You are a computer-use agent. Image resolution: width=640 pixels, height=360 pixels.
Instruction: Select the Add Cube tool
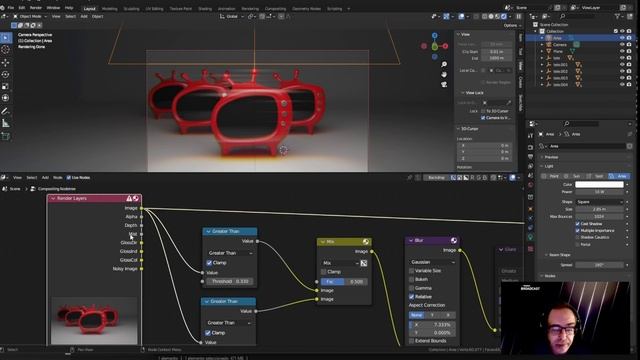click(6, 136)
